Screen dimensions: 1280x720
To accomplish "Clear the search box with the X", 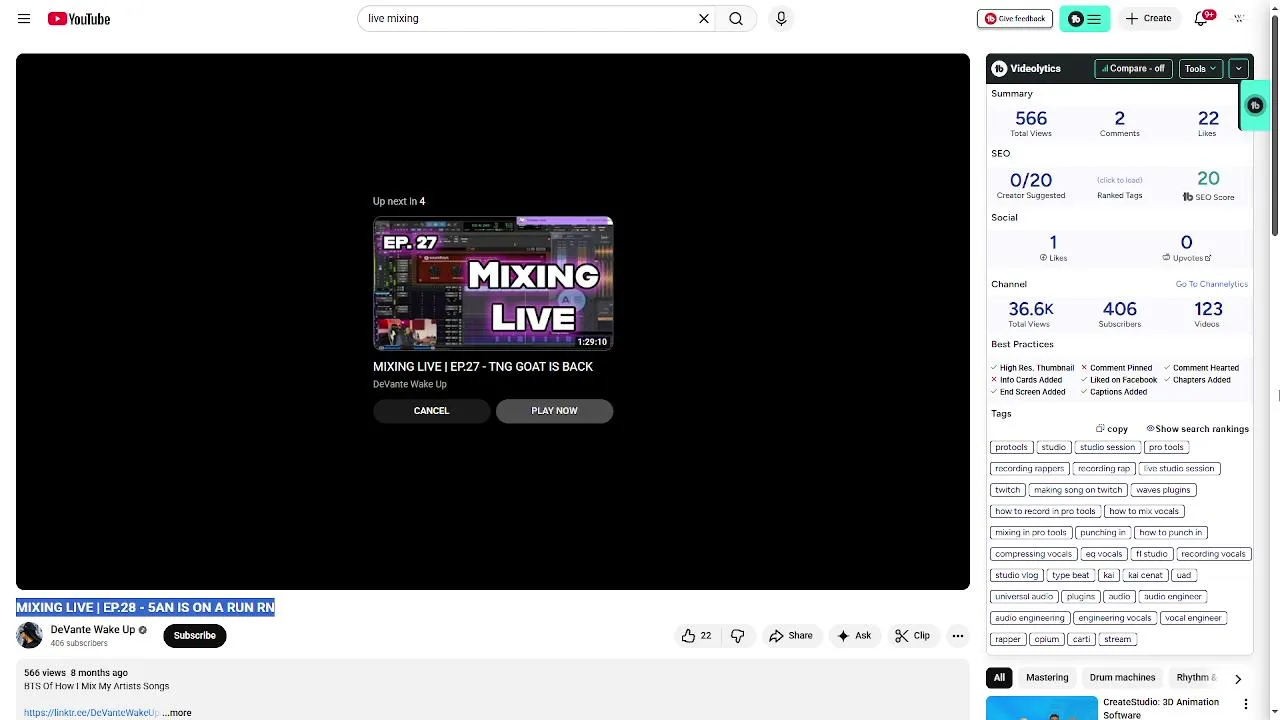I will click(704, 18).
